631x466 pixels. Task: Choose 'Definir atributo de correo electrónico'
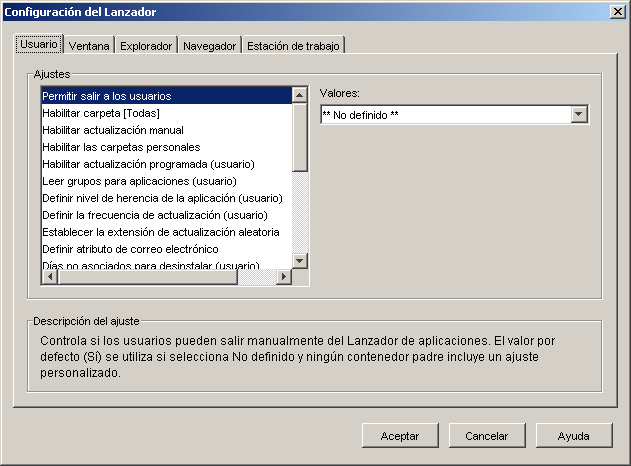(x=130, y=249)
